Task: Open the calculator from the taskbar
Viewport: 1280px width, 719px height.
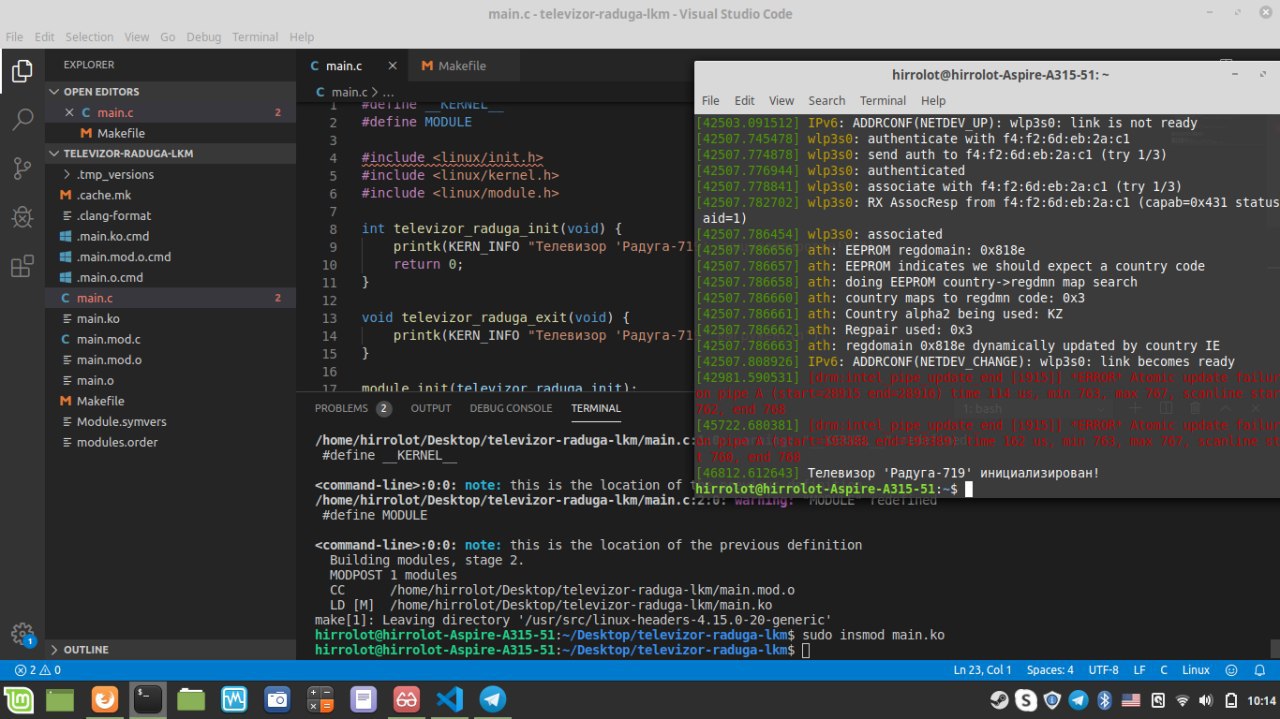Action: 320,699
